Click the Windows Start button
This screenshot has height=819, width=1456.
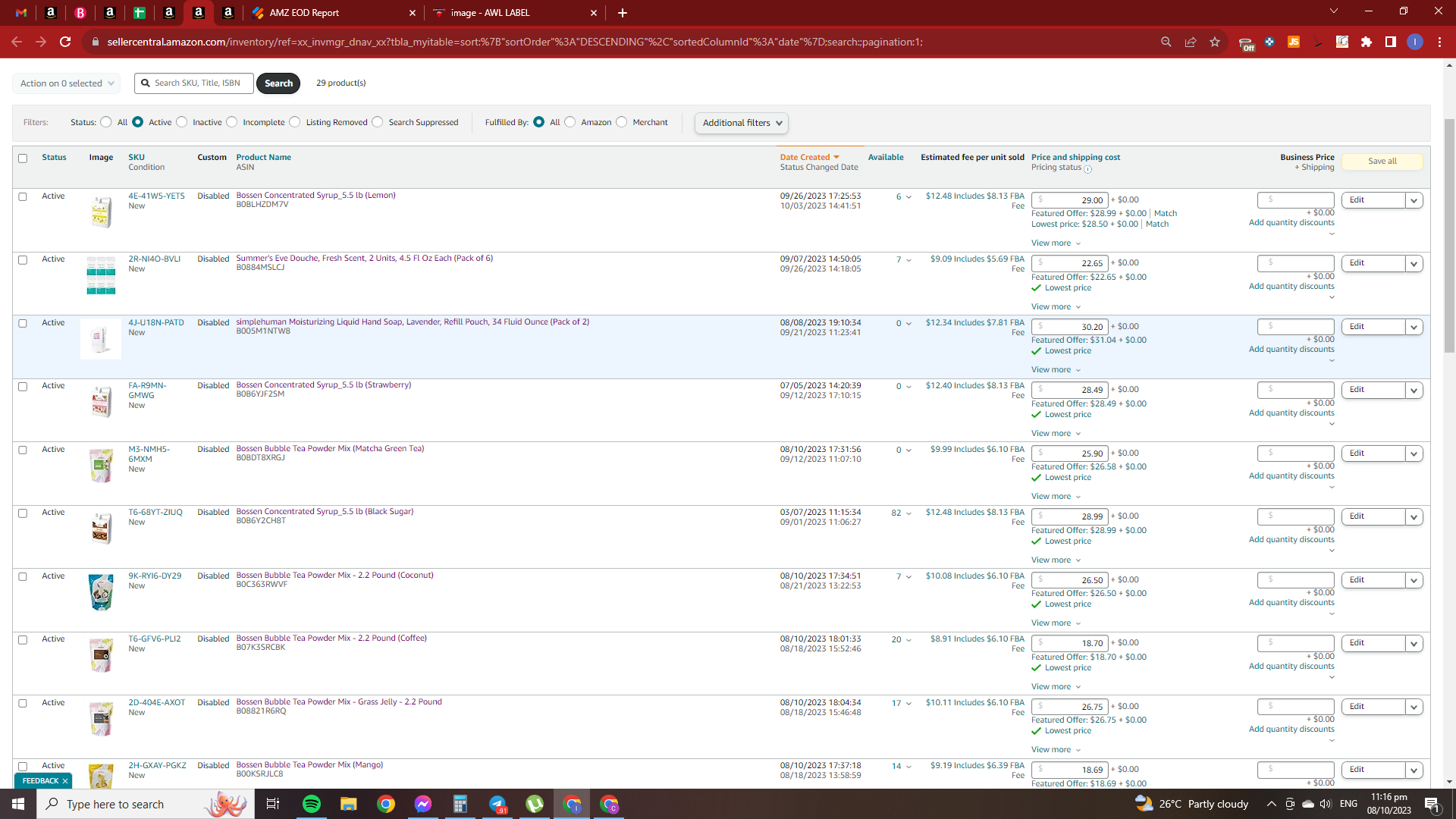point(18,804)
